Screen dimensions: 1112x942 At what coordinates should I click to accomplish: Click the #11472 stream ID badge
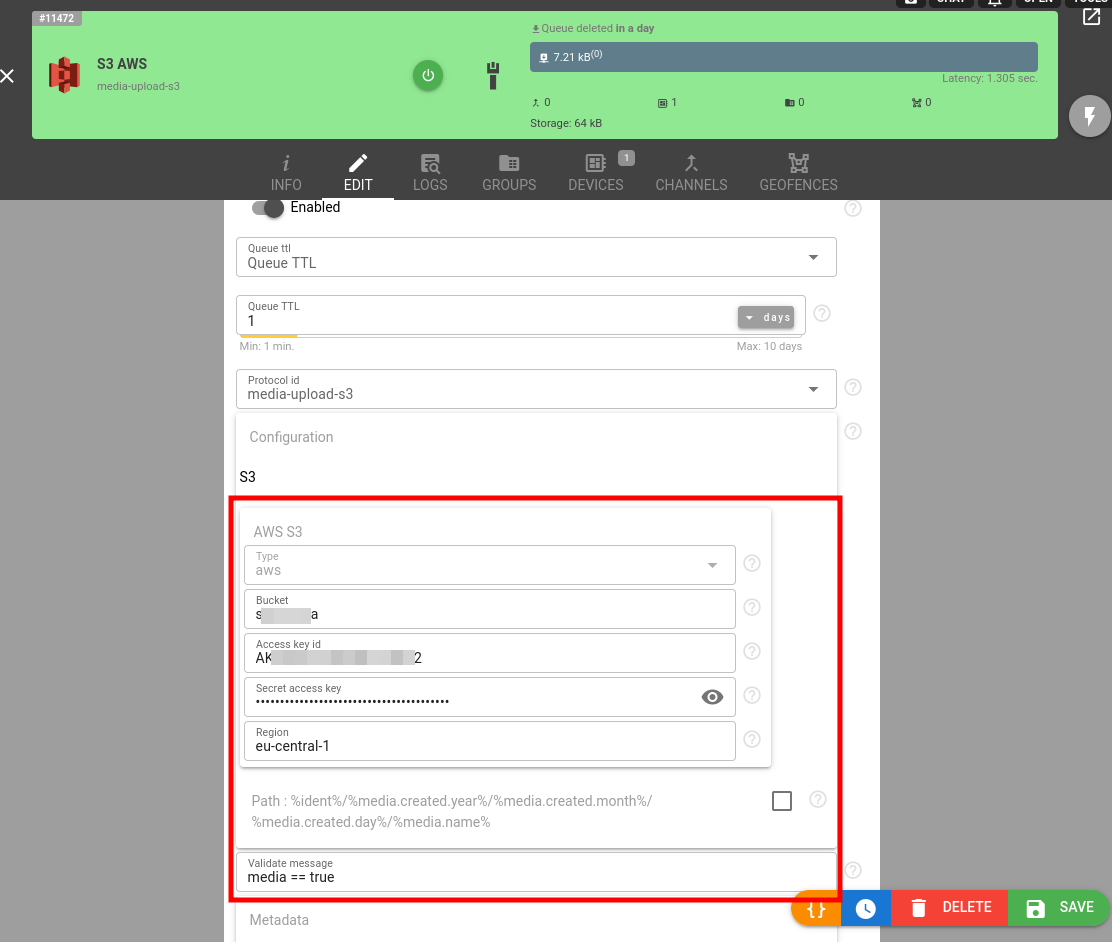57,18
